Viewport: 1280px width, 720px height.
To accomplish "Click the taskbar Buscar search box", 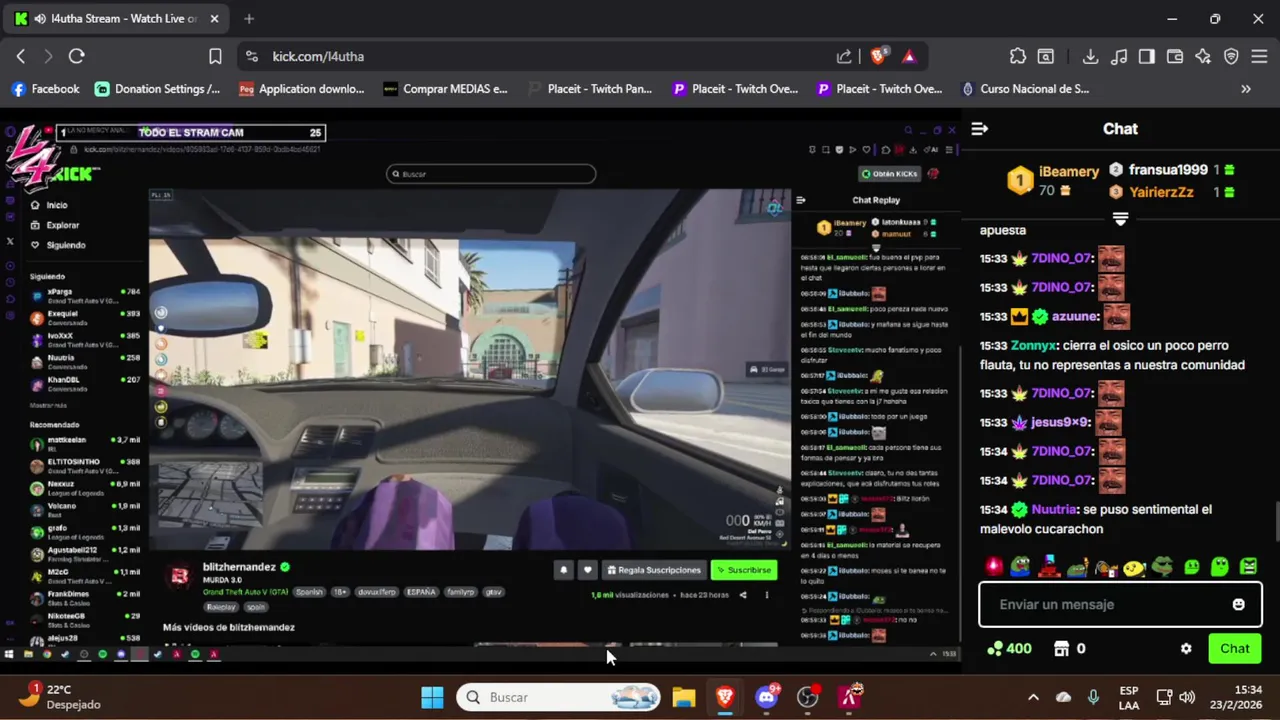I will (x=559, y=697).
